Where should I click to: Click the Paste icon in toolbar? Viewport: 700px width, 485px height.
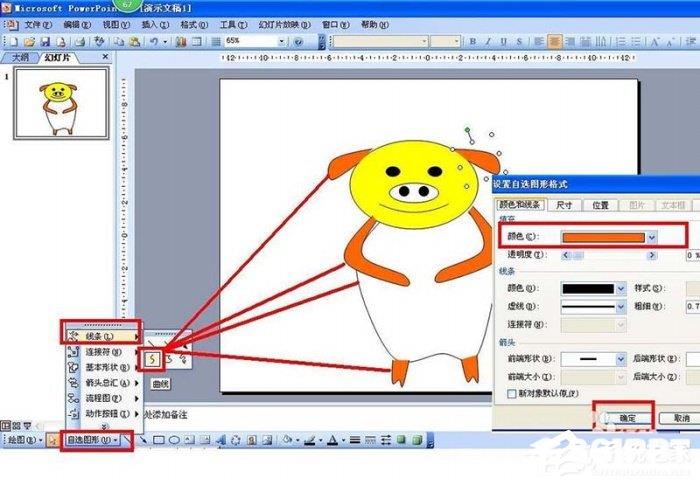(x=134, y=42)
